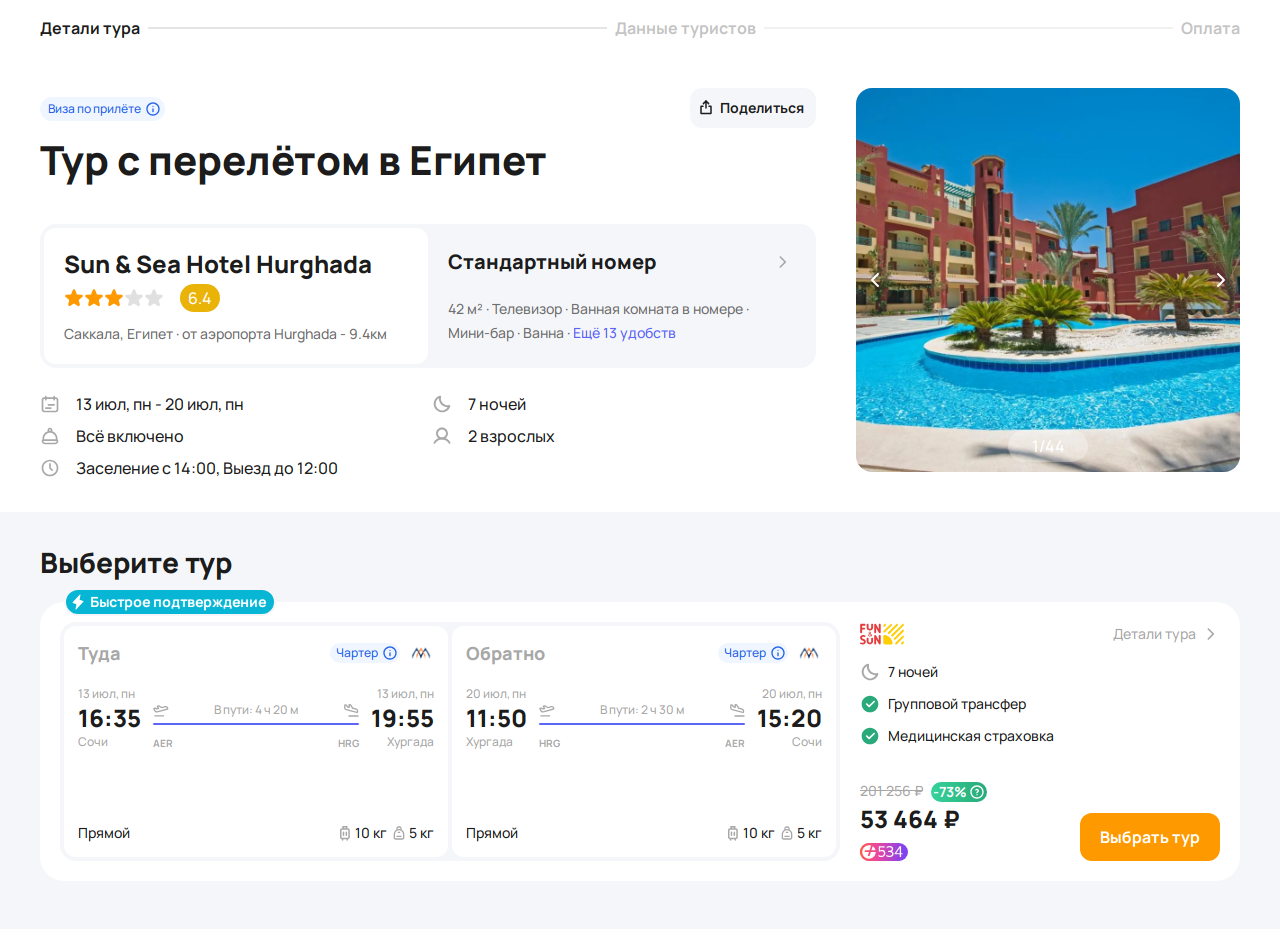Expand Стандартный номер room details chevron
This screenshot has width=1280, height=929.
(x=783, y=262)
